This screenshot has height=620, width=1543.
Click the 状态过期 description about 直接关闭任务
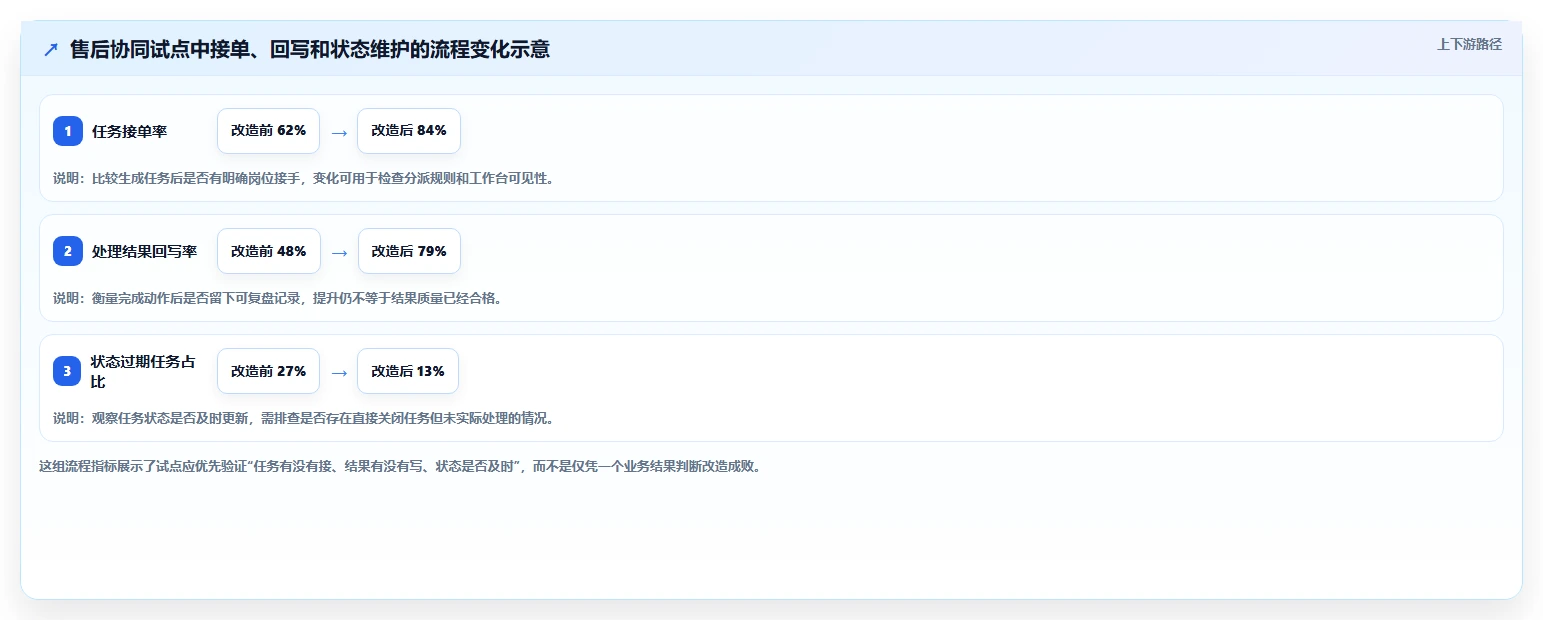[303, 418]
